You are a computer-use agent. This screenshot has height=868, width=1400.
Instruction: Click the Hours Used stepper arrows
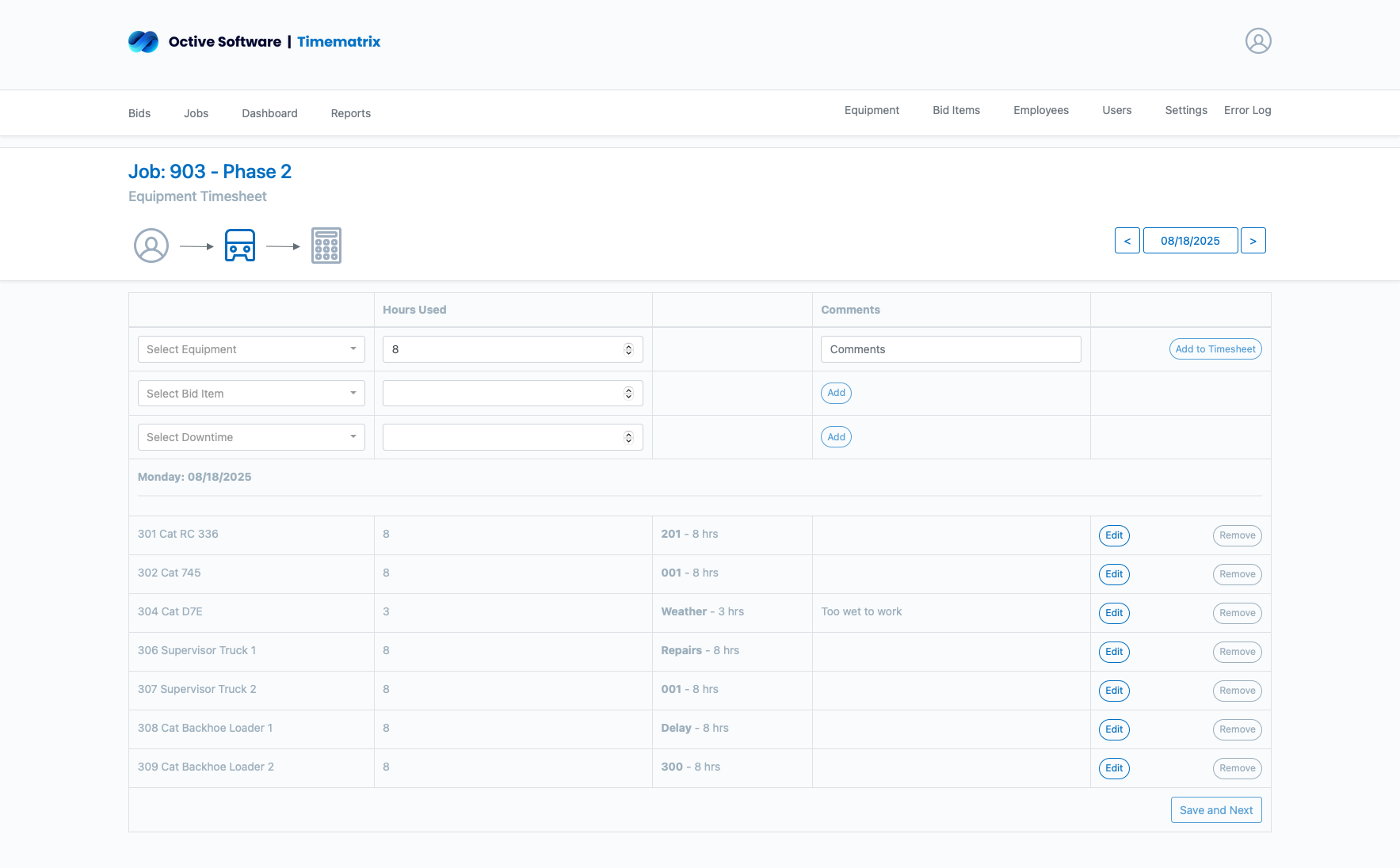click(x=628, y=349)
